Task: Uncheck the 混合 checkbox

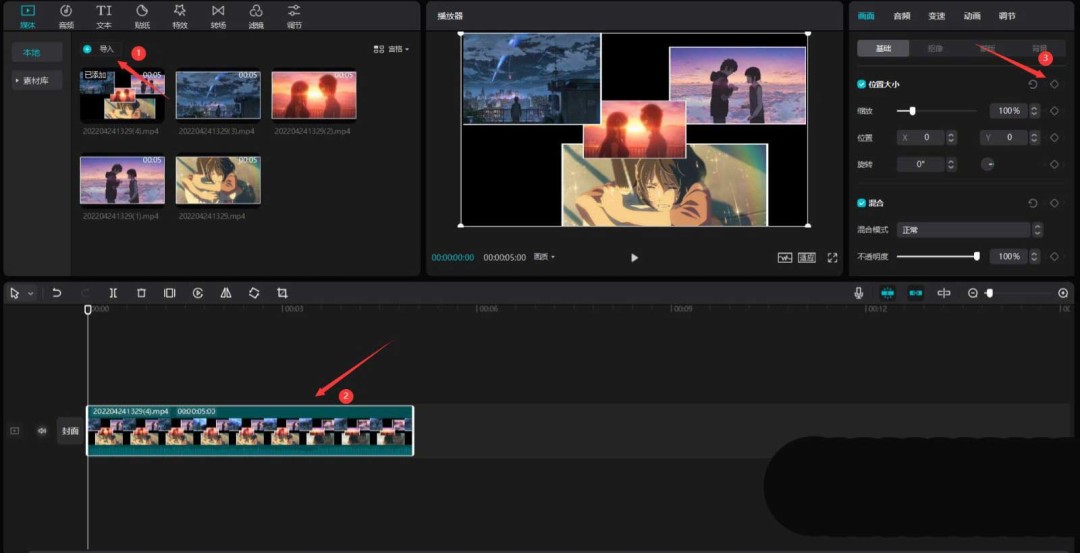Action: [x=862, y=203]
